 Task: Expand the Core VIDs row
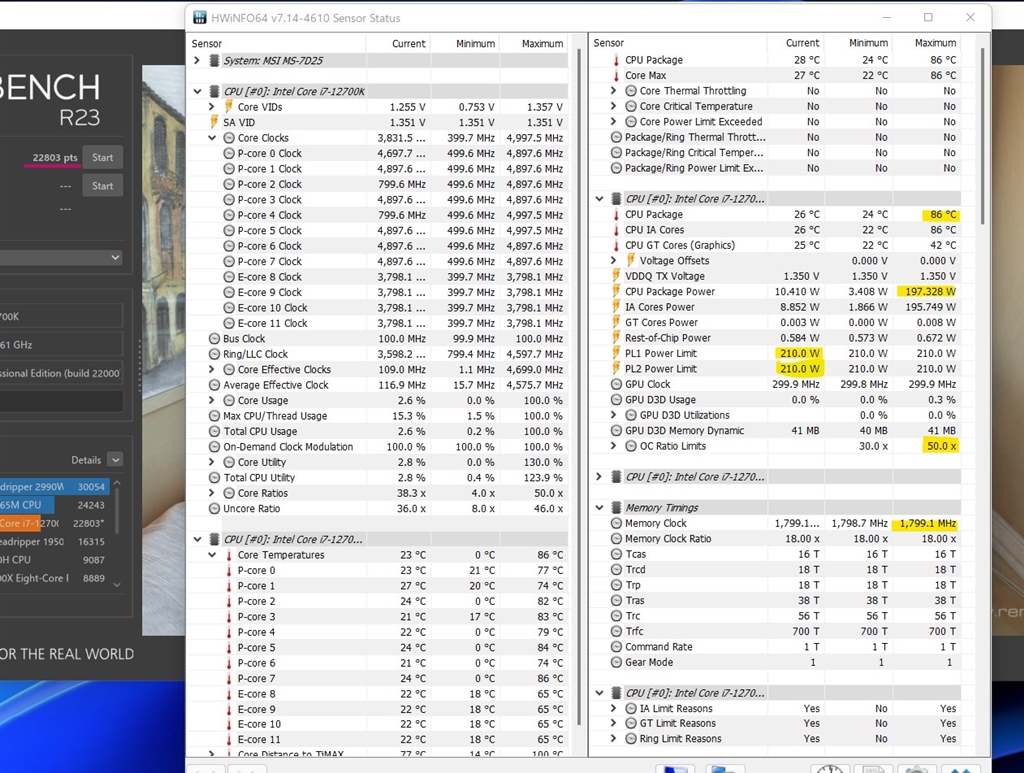pyautogui.click(x=212, y=107)
